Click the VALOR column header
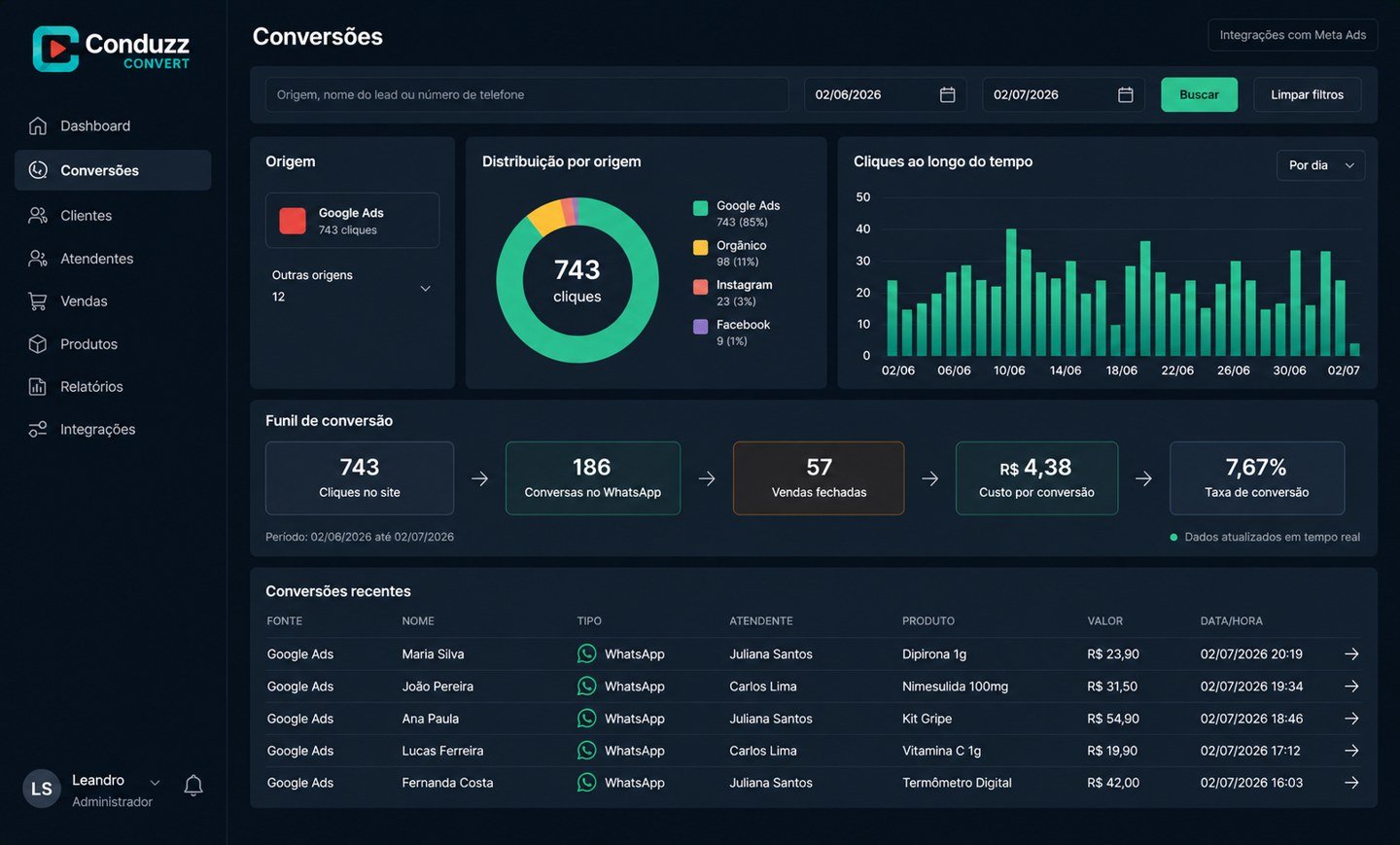The width and height of the screenshot is (1400, 845). 1105,620
